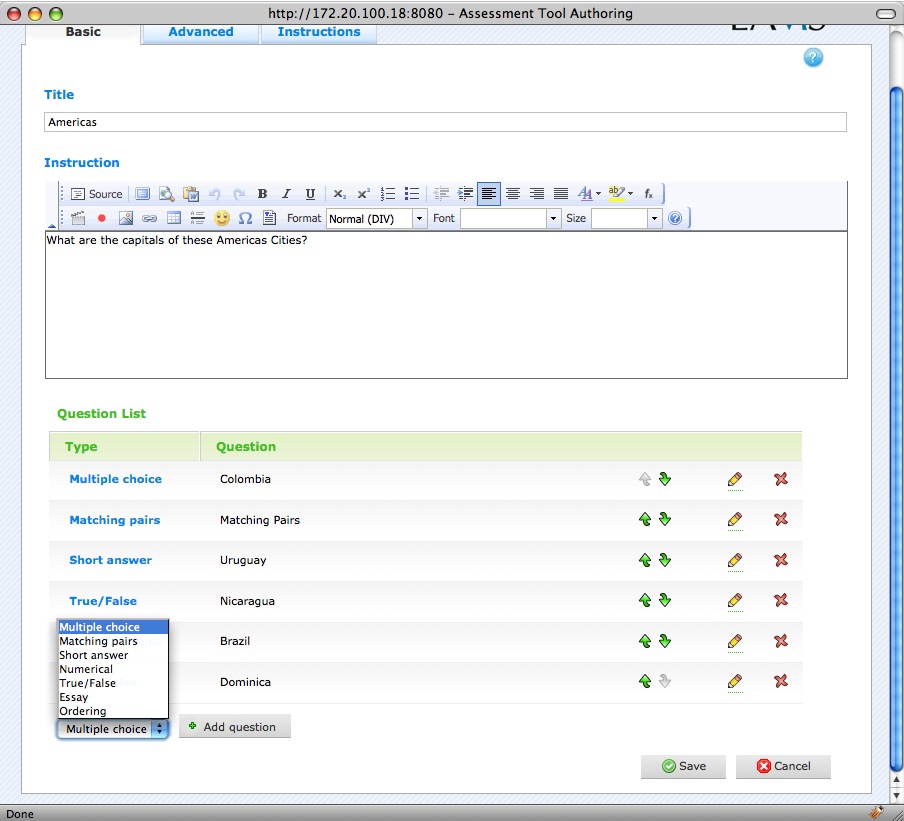Click inside the Instruction text editing area
The image size is (904, 821).
[446, 305]
